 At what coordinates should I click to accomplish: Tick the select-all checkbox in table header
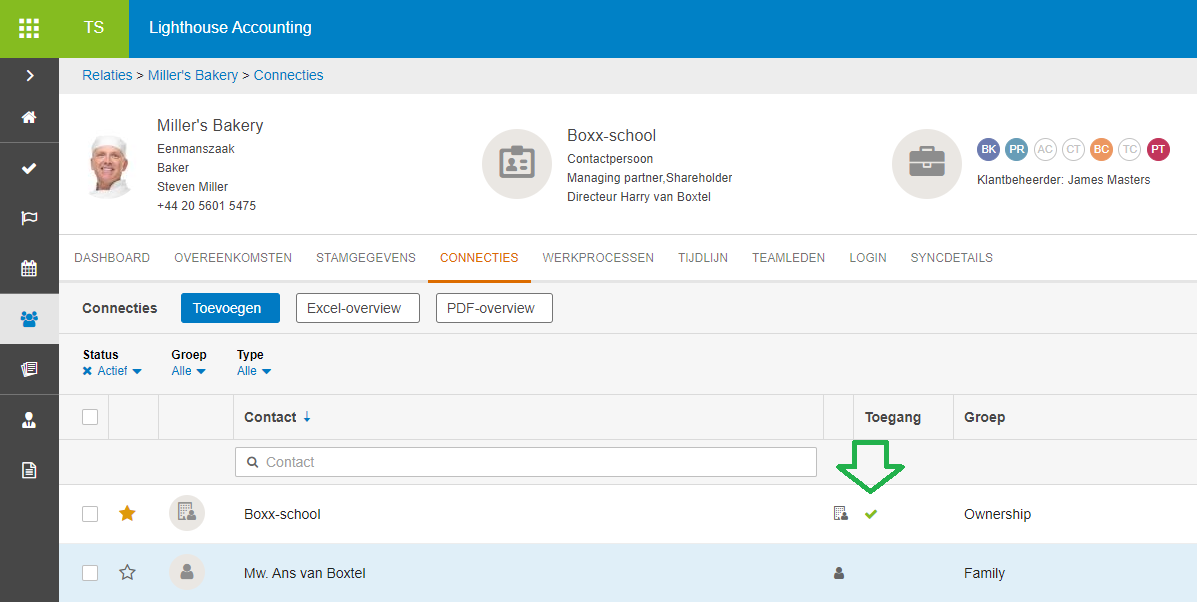[90, 417]
